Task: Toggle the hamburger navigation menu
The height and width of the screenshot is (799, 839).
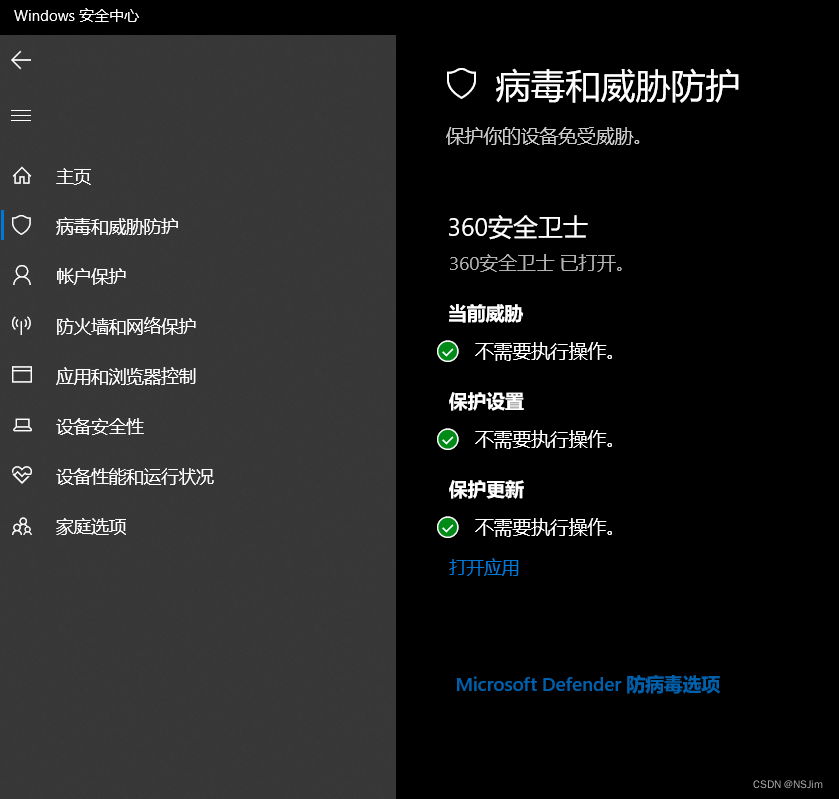Action: pyautogui.click(x=21, y=116)
